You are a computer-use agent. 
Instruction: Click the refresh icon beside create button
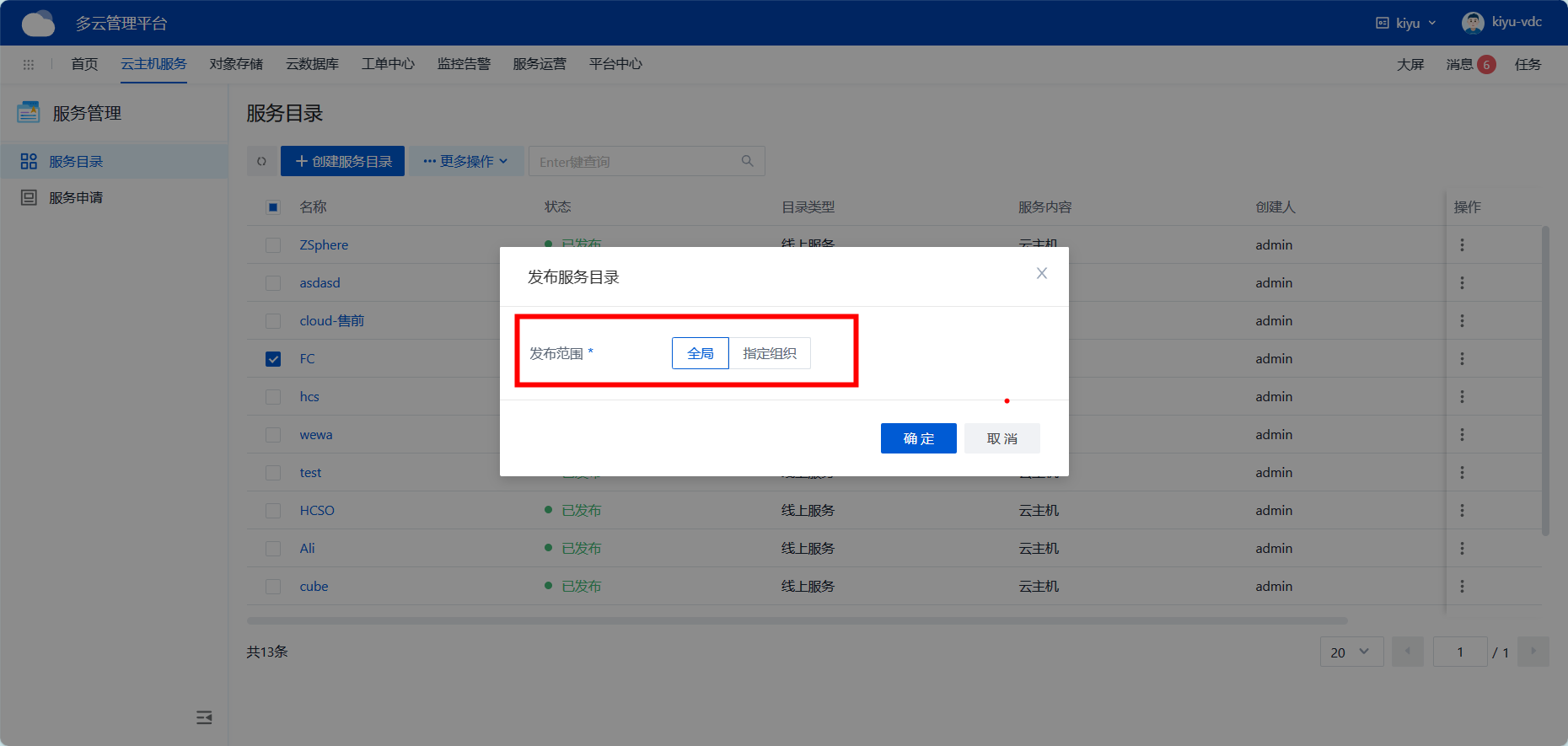(261, 161)
